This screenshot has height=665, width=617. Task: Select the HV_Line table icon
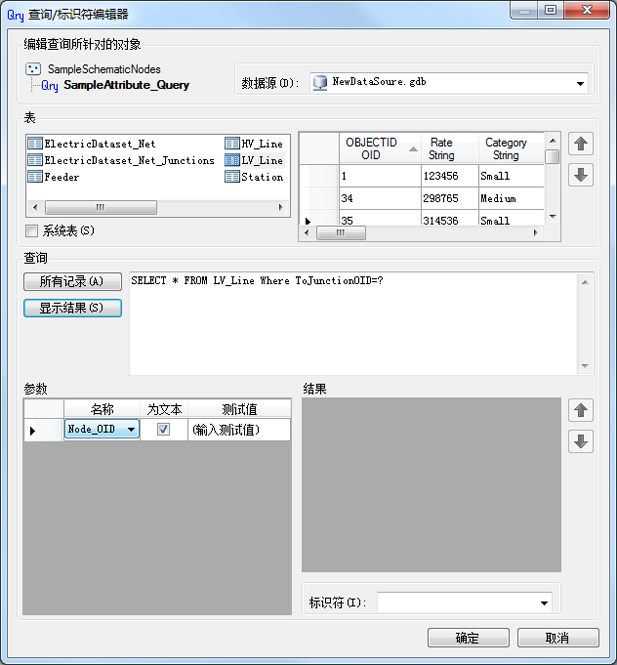tap(232, 144)
